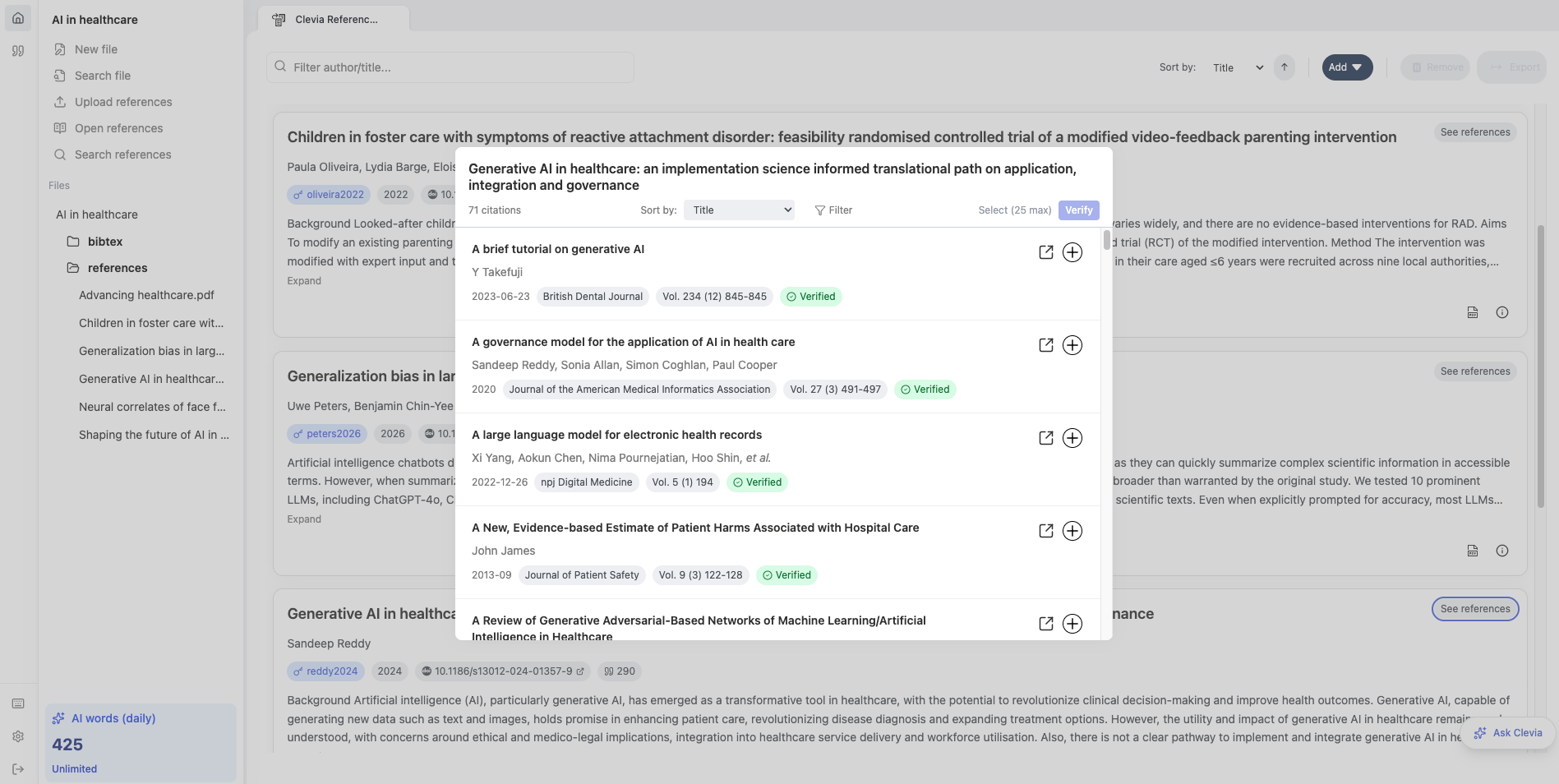The height and width of the screenshot is (784, 1559).
Task: Open the Add dropdown button
Action: click(1346, 67)
